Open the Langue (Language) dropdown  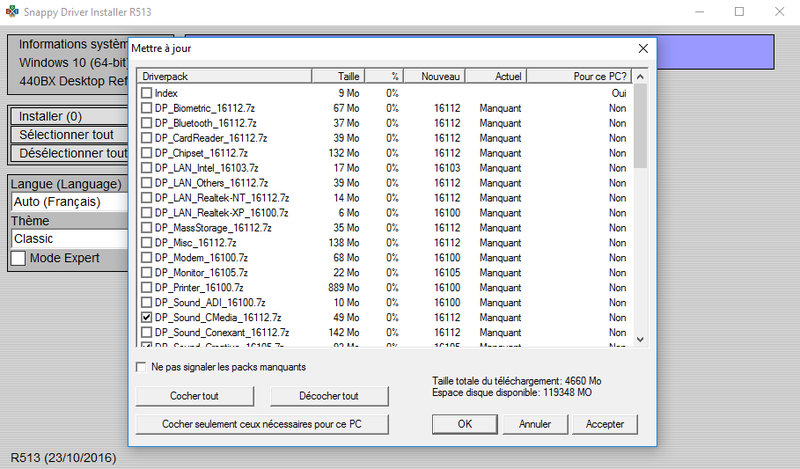[69, 202]
